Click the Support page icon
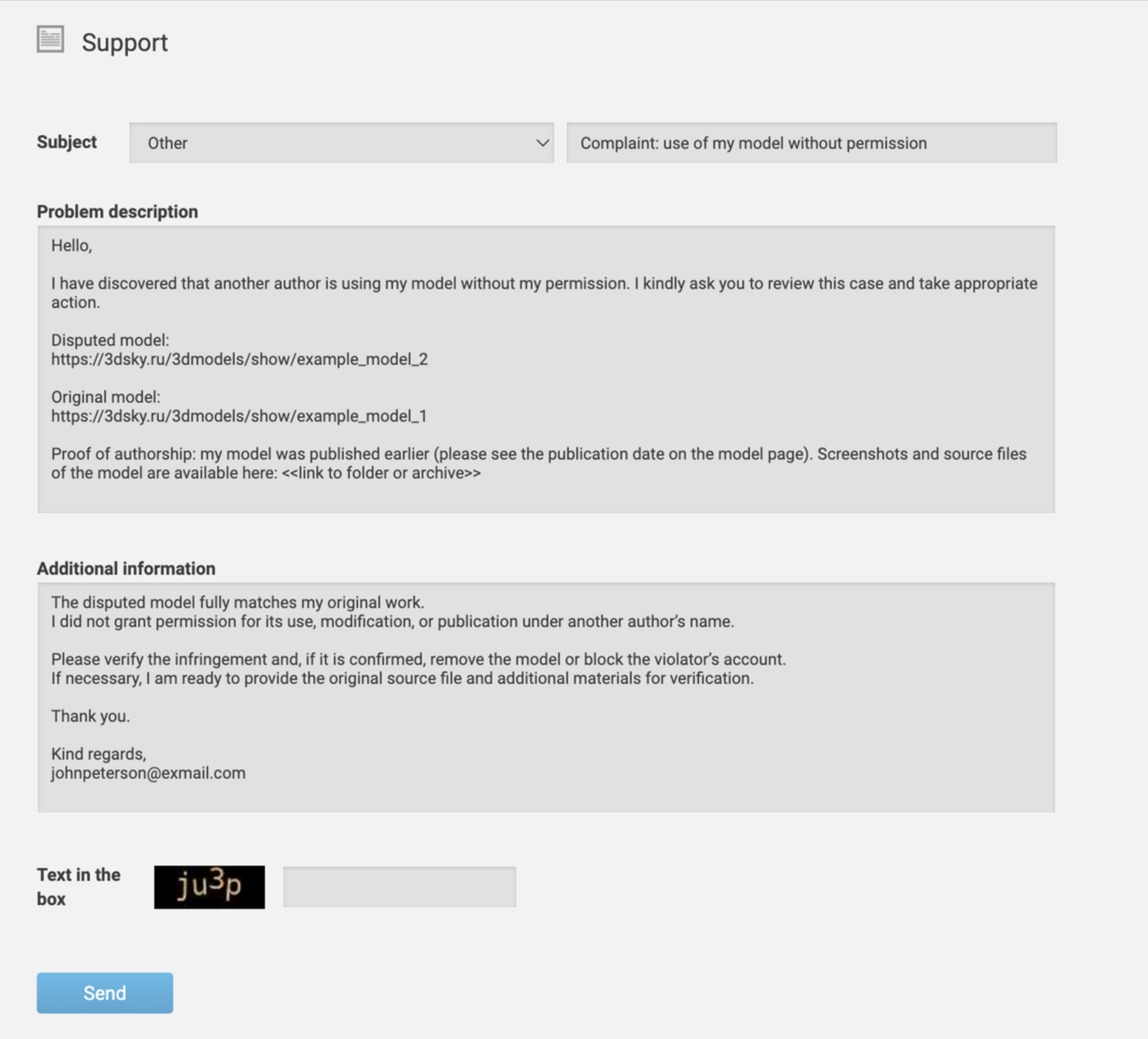1148x1039 pixels. point(50,39)
